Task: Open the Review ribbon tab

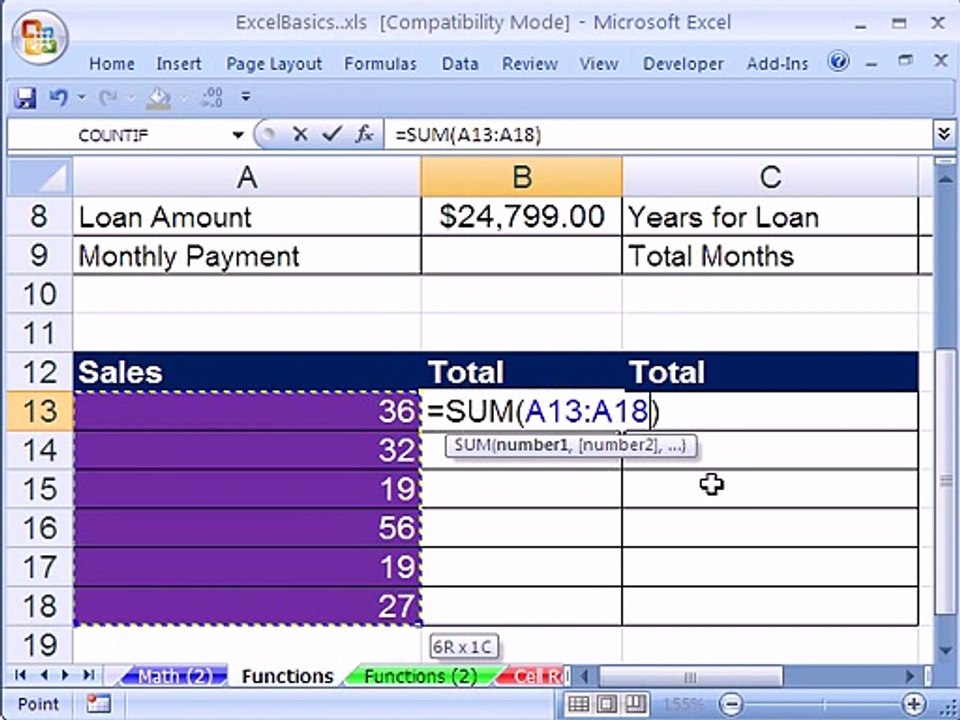Action: (530, 64)
